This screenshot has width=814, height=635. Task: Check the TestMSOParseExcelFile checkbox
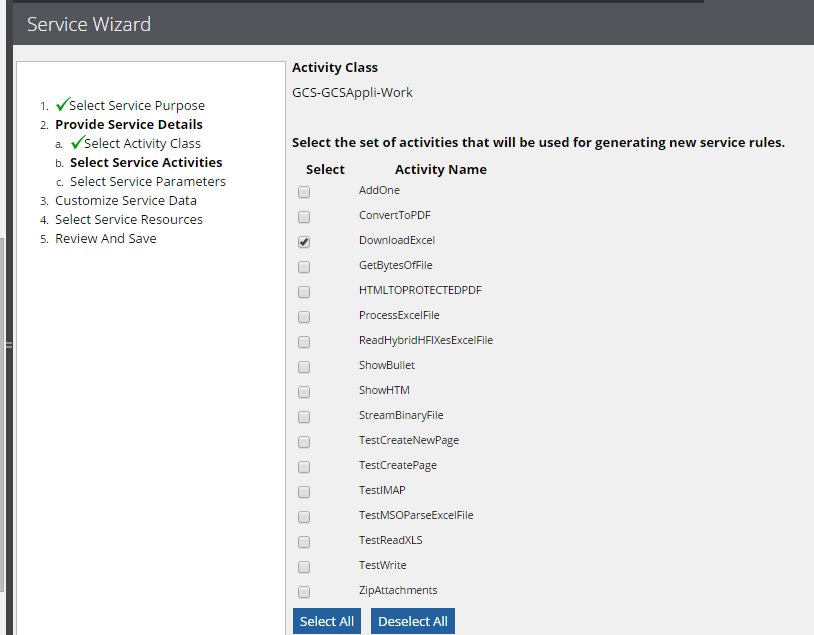click(x=304, y=517)
